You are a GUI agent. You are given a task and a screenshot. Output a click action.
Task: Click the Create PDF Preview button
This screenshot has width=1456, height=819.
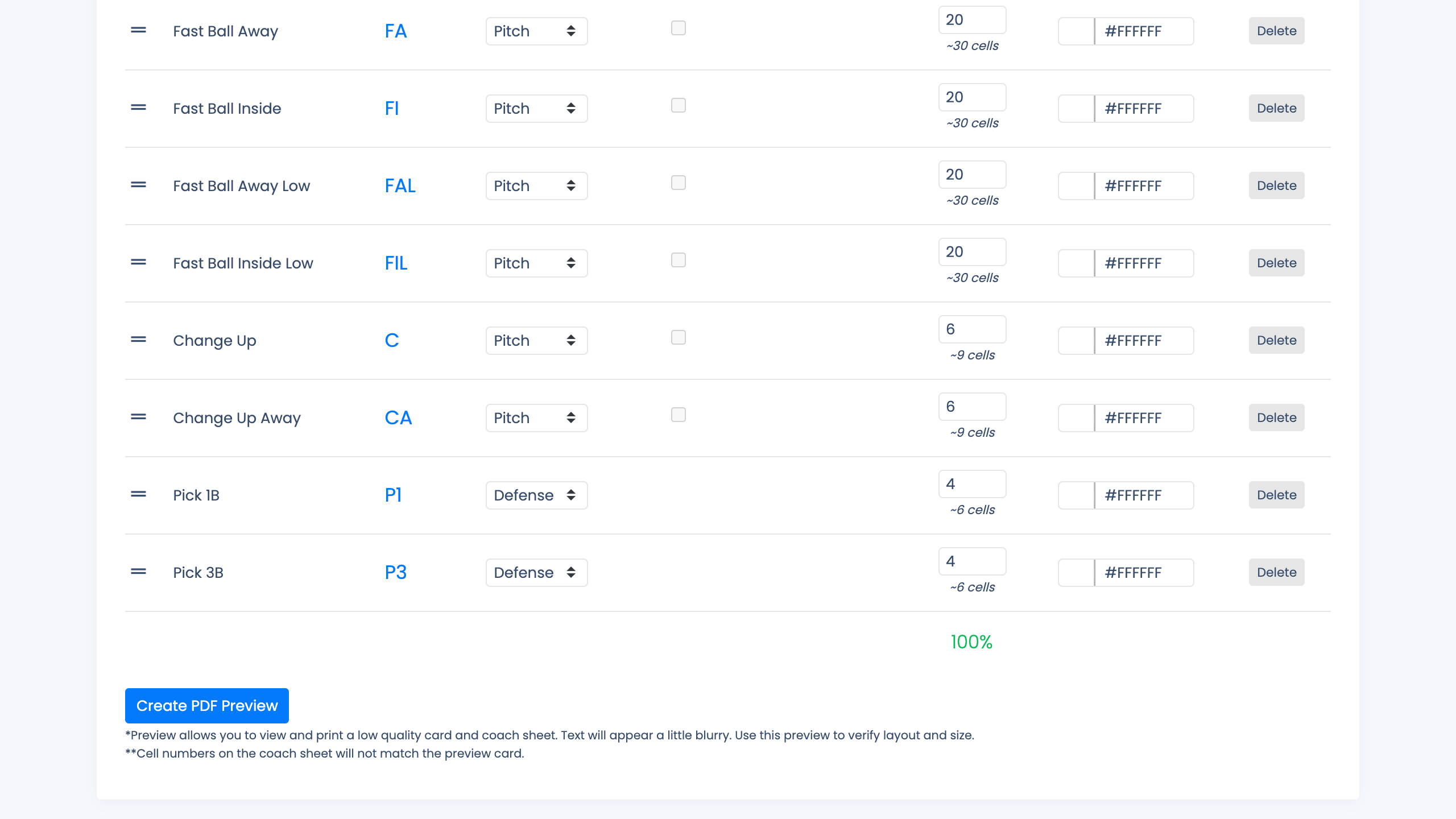207,705
